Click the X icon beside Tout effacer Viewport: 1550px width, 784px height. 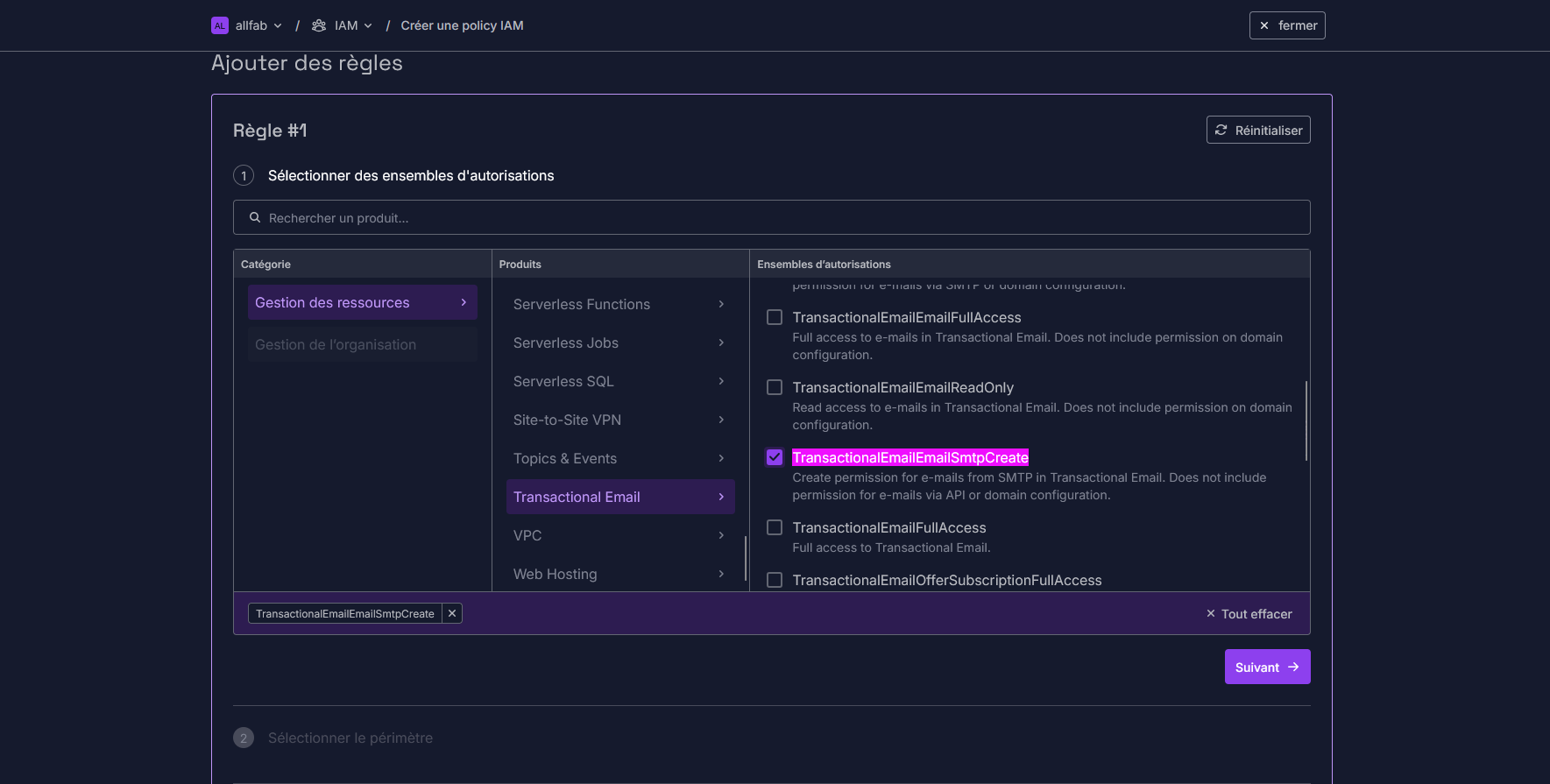[1211, 613]
